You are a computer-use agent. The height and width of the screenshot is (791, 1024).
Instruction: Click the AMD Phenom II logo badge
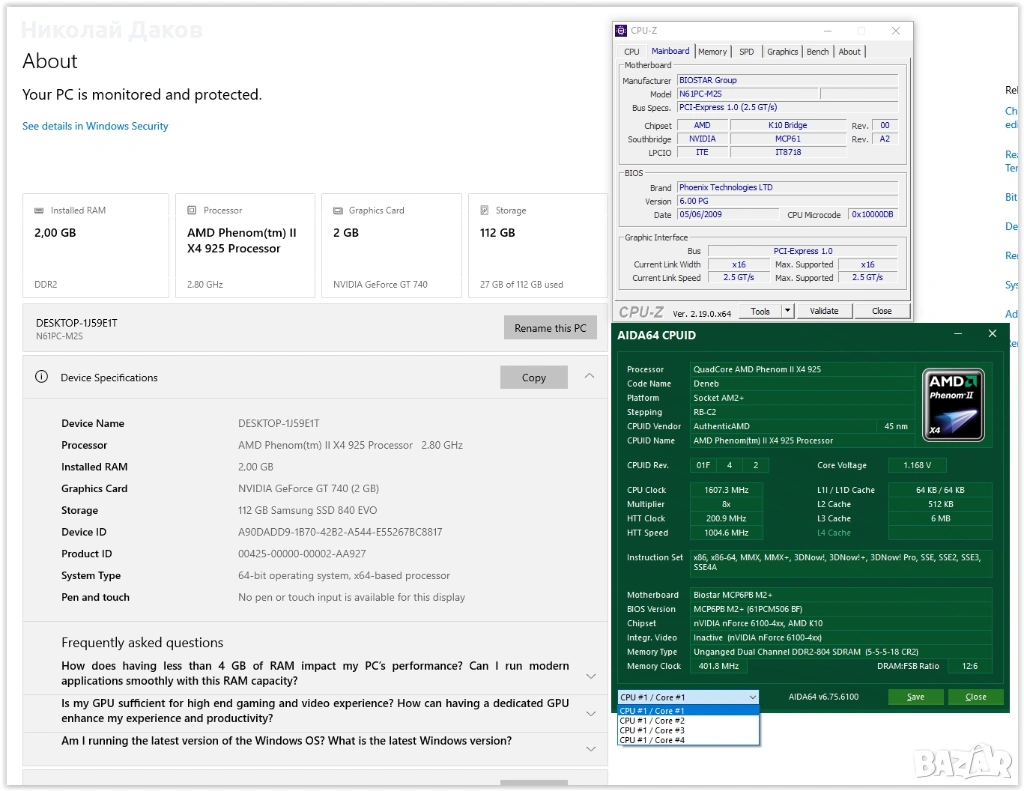953,405
